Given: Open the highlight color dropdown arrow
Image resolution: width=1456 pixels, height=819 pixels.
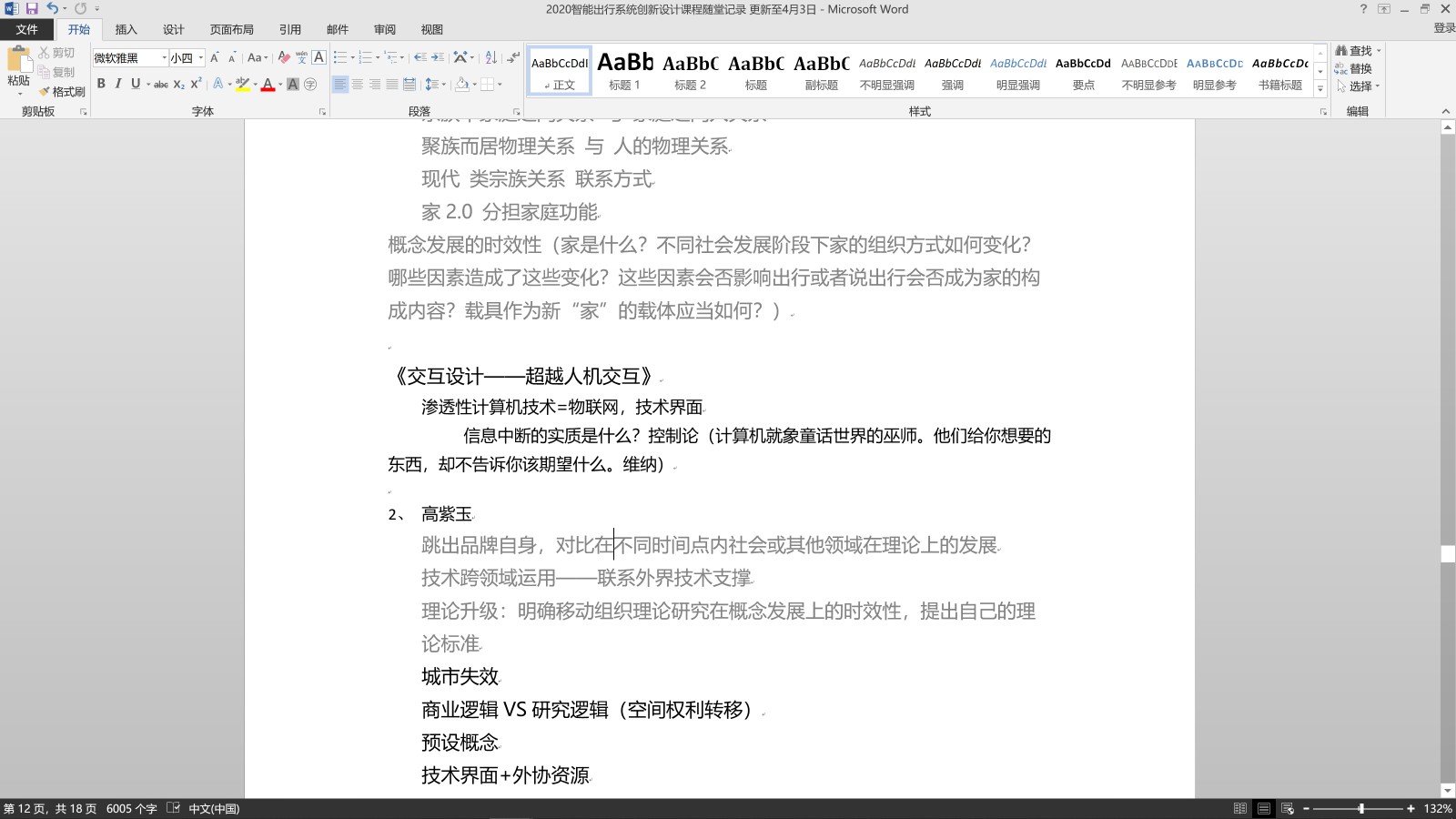Looking at the screenshot, I should 256,85.
